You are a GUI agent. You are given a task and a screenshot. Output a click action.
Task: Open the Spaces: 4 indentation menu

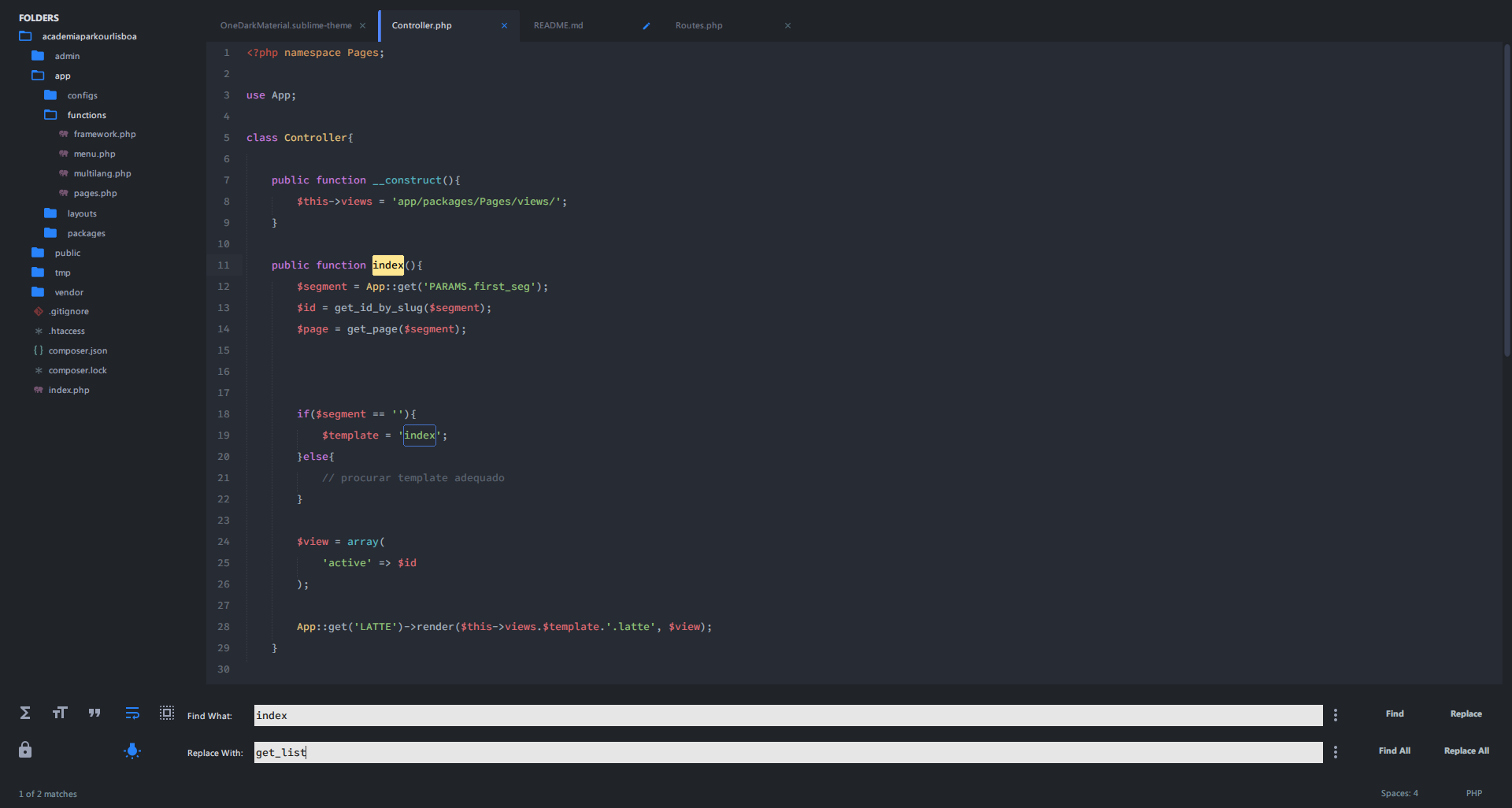point(1399,793)
